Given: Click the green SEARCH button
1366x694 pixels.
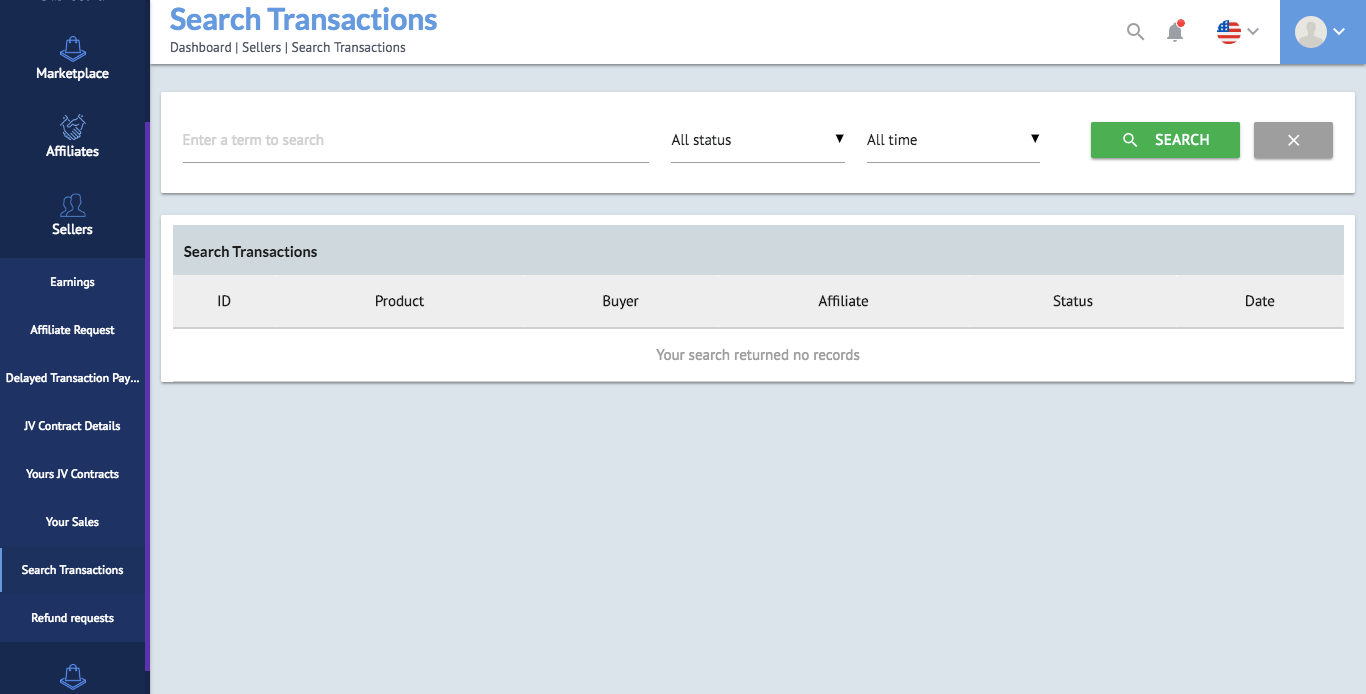Looking at the screenshot, I should (x=1165, y=140).
